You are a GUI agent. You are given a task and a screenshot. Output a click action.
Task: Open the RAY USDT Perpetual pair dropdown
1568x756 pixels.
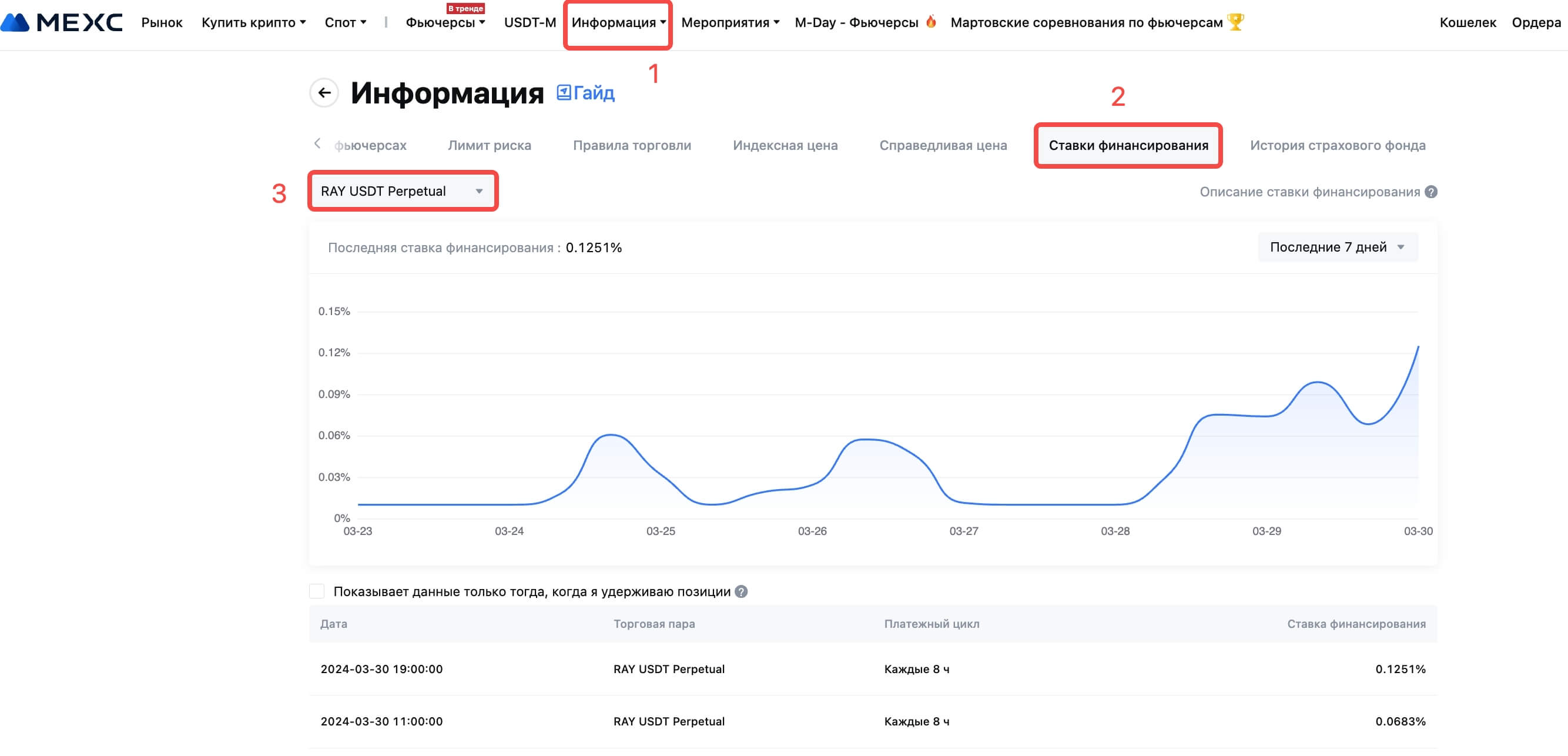pos(403,191)
